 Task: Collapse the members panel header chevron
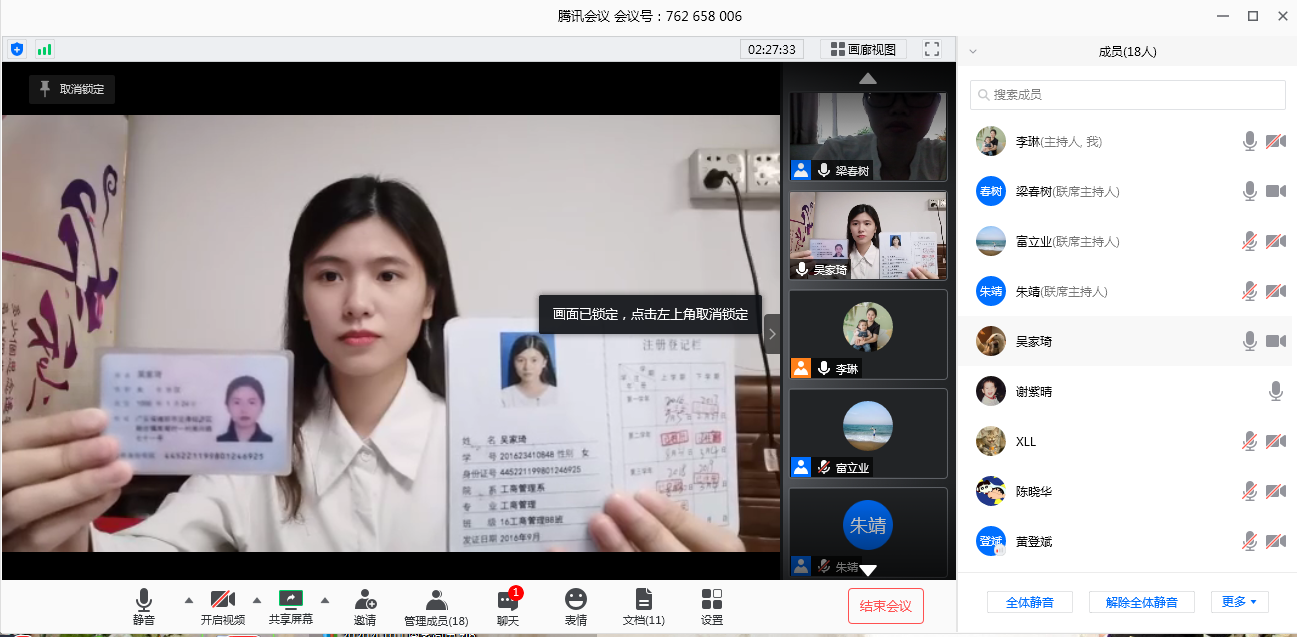click(973, 51)
